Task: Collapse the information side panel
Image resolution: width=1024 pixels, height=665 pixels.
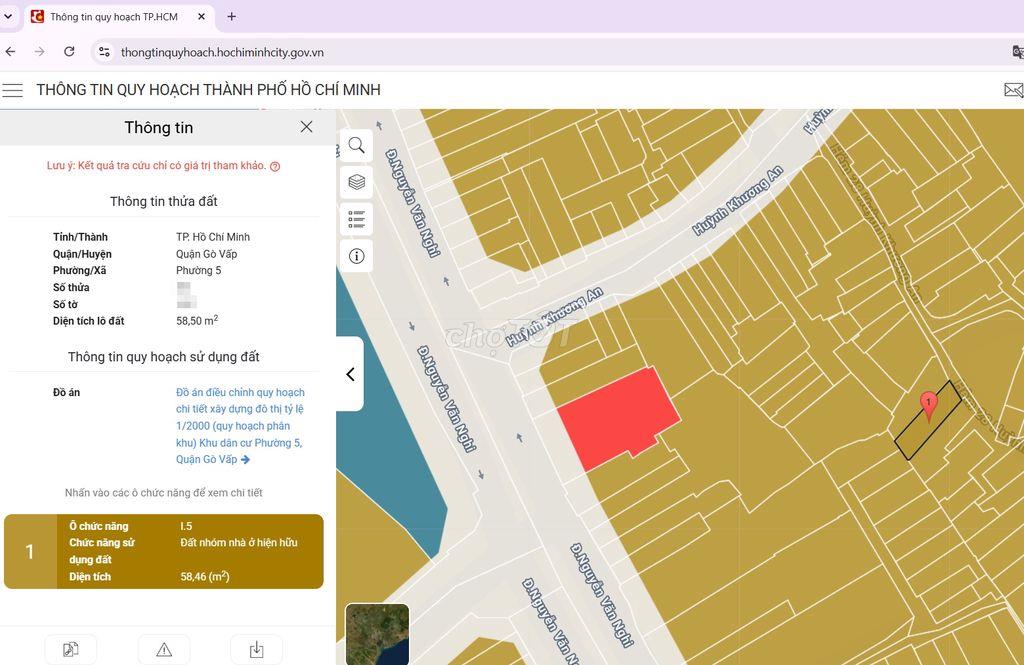Action: click(x=351, y=374)
